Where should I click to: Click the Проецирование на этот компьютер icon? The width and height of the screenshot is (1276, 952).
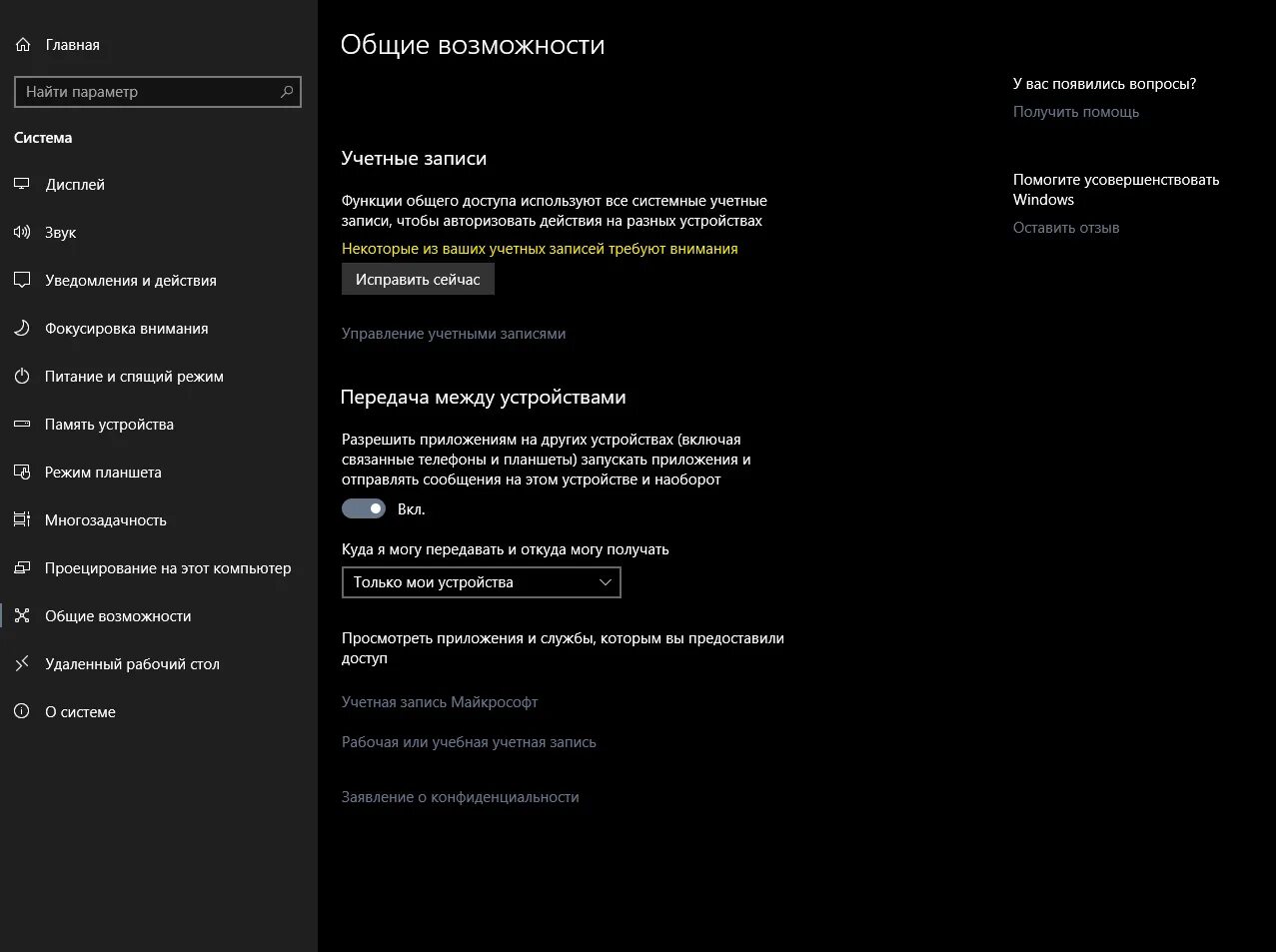[x=22, y=568]
